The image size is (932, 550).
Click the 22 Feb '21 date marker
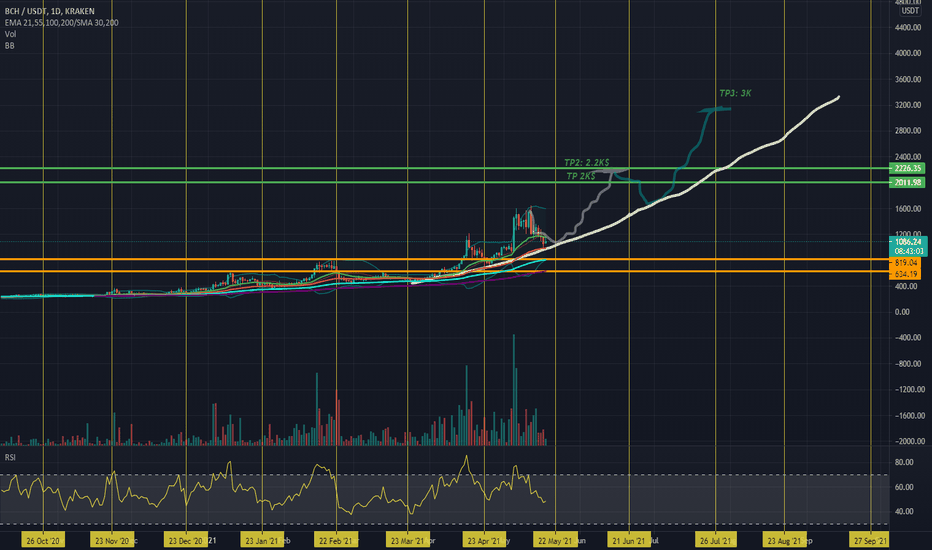pyautogui.click(x=336, y=540)
